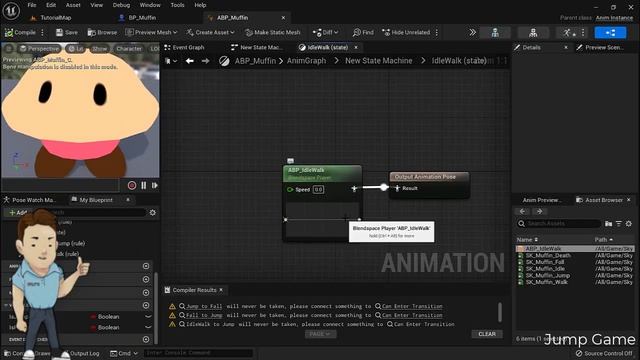Image resolution: width=640 pixels, height=360 pixels.
Task: Open the viewport Show menu
Action: [x=99, y=49]
